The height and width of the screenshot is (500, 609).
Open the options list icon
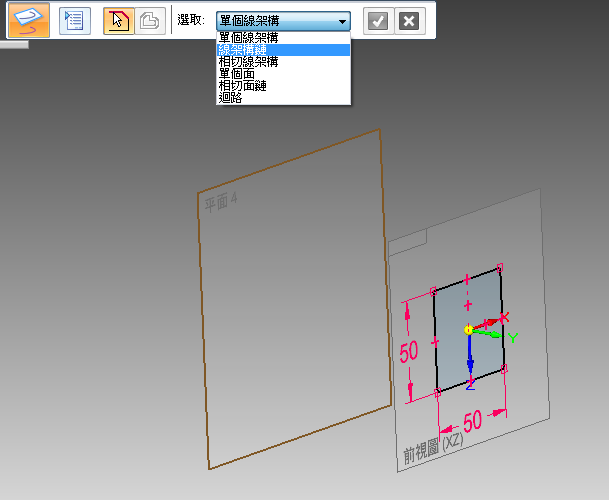click(x=75, y=21)
